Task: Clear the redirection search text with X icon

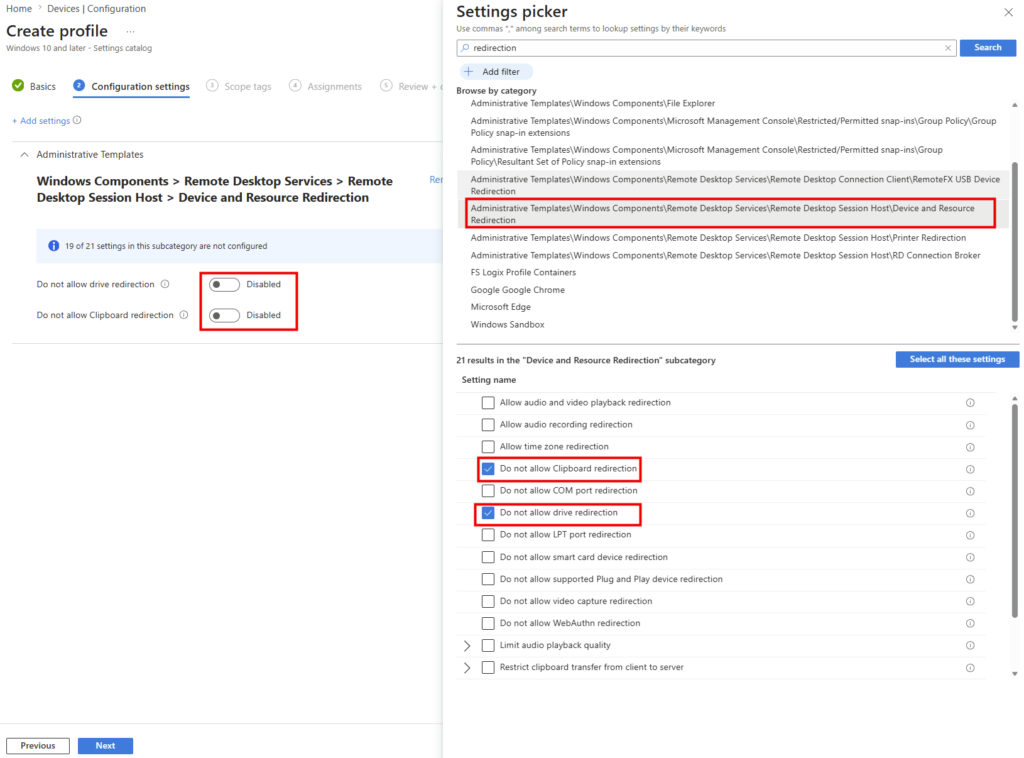Action: point(948,48)
